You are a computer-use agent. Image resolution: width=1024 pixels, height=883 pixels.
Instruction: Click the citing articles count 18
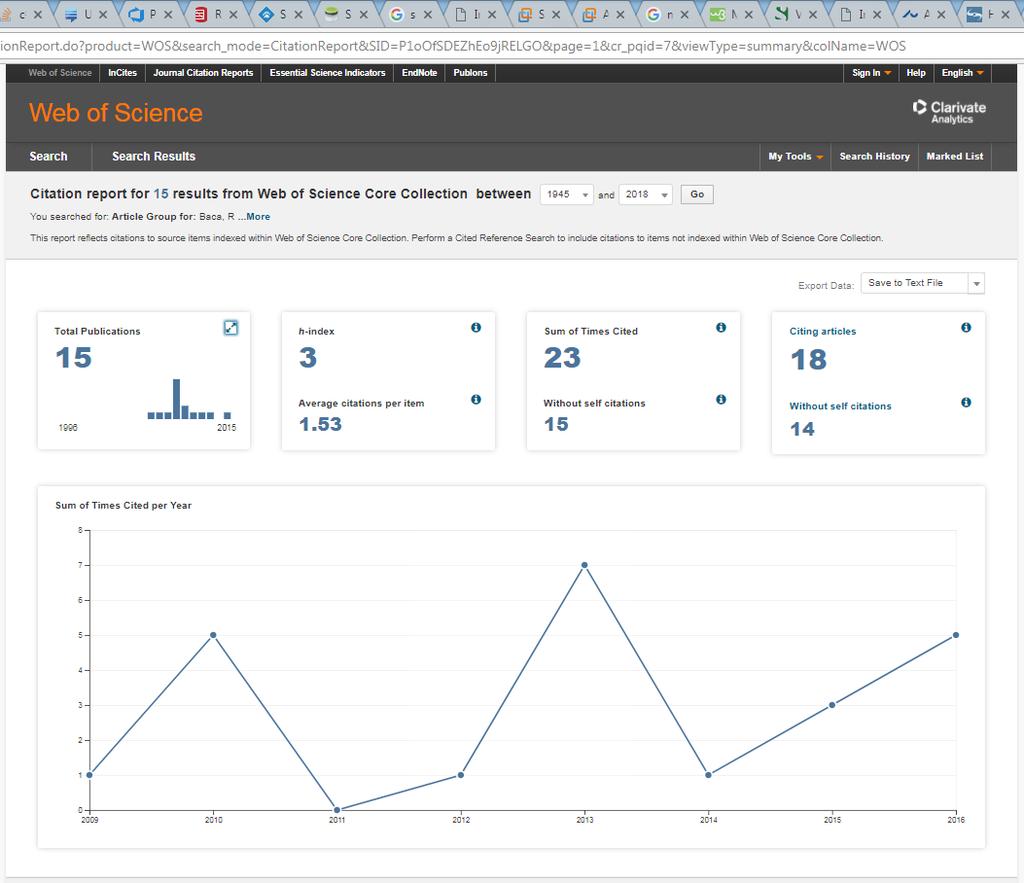pyautogui.click(x=808, y=360)
